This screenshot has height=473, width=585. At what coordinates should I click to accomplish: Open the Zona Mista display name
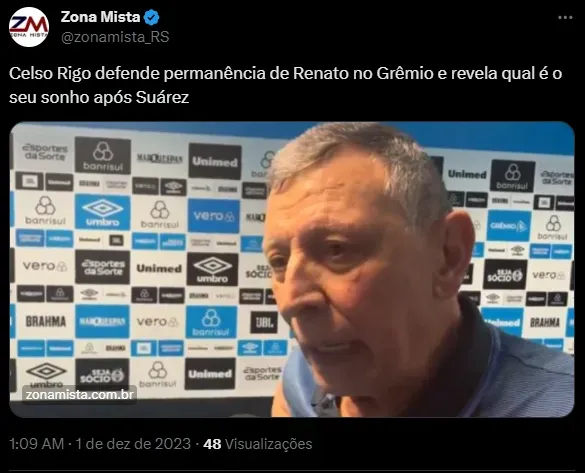tap(100, 17)
